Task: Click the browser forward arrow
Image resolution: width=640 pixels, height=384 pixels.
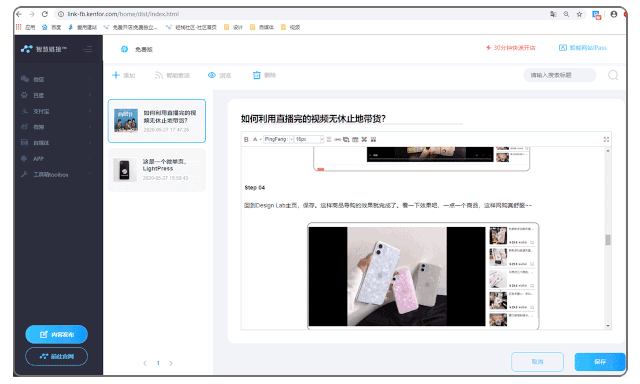Action: [x=32, y=14]
